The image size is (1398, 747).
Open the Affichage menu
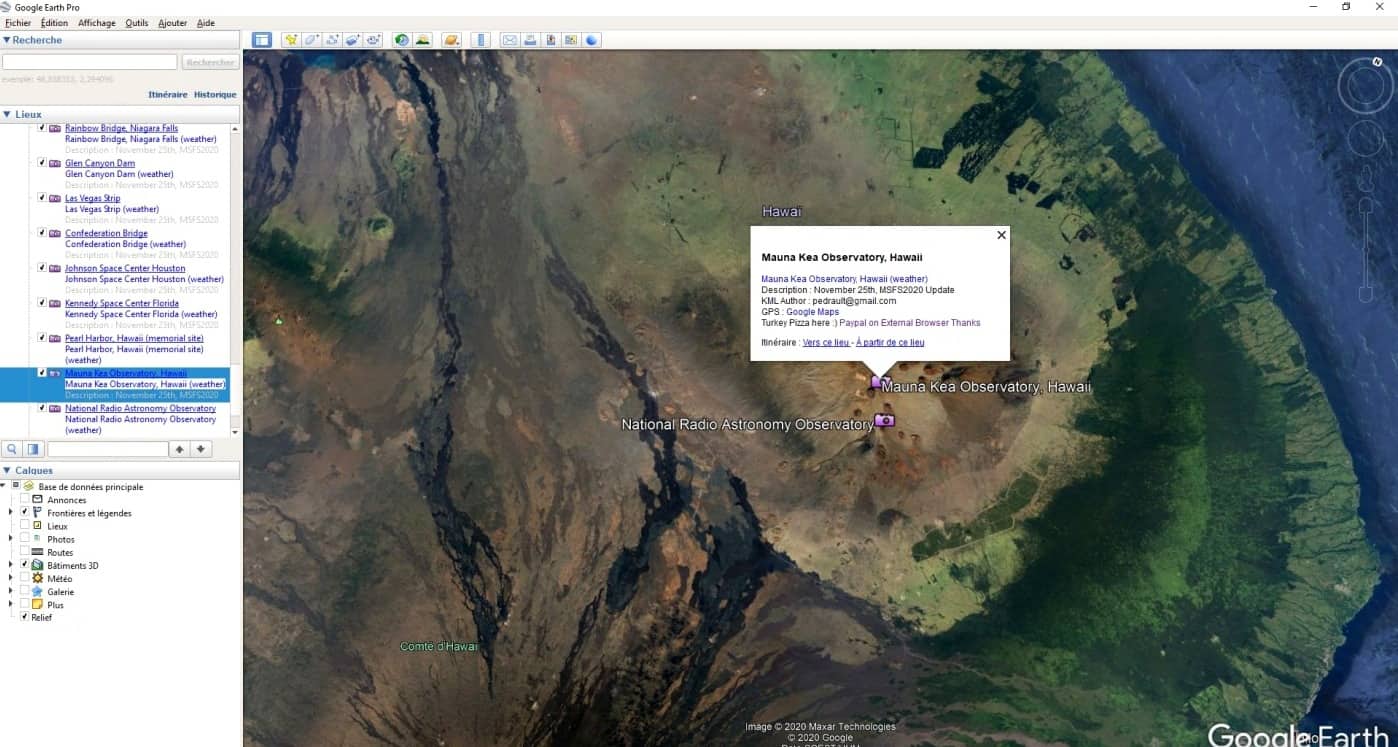click(96, 23)
